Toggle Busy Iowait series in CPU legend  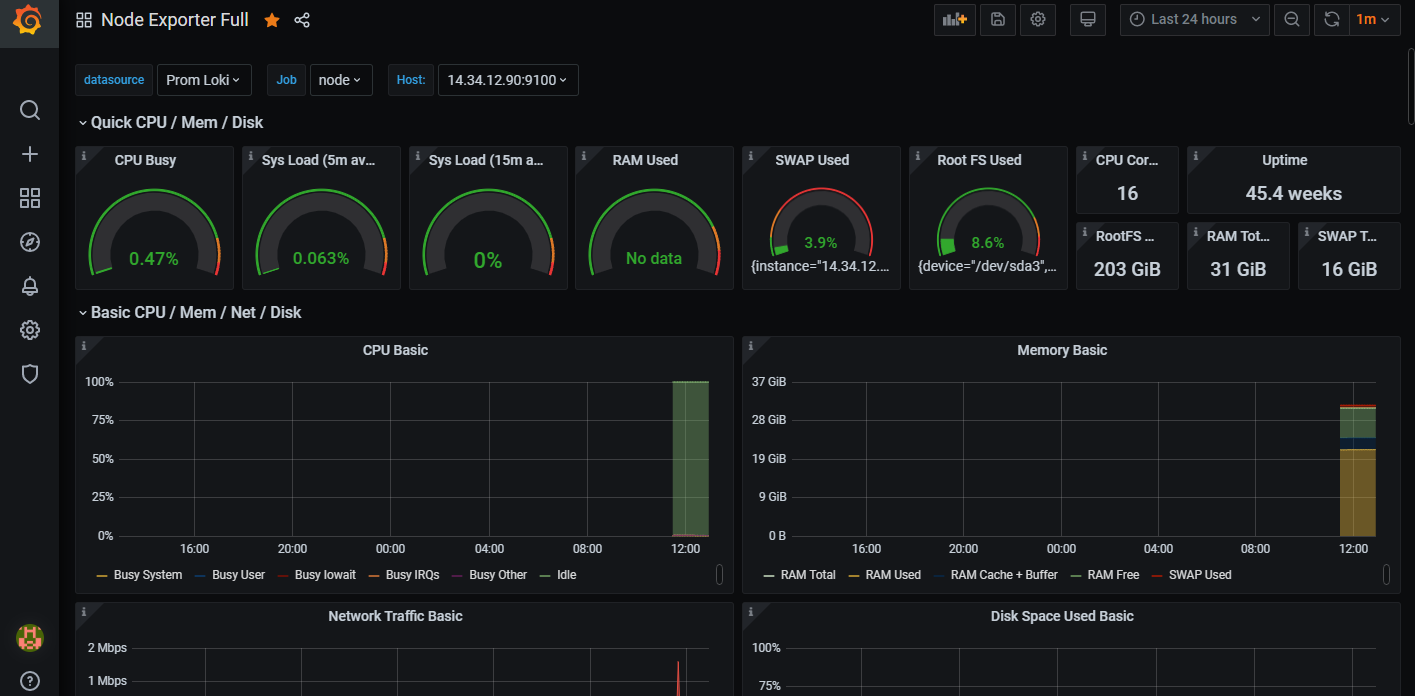click(325, 575)
